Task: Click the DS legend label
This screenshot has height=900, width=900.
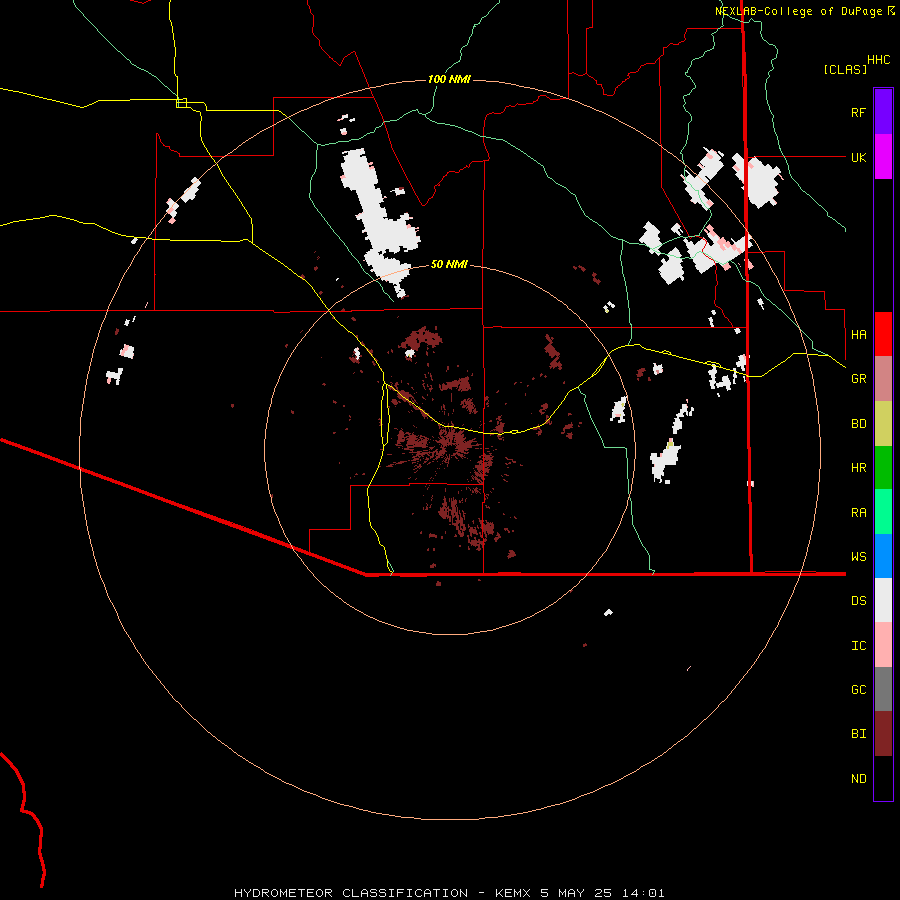Action: pyautogui.click(x=858, y=601)
